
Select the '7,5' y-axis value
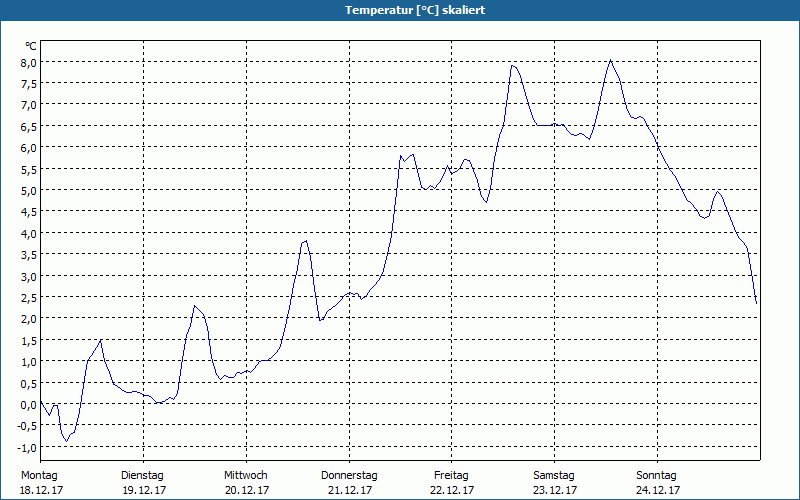(x=28, y=84)
